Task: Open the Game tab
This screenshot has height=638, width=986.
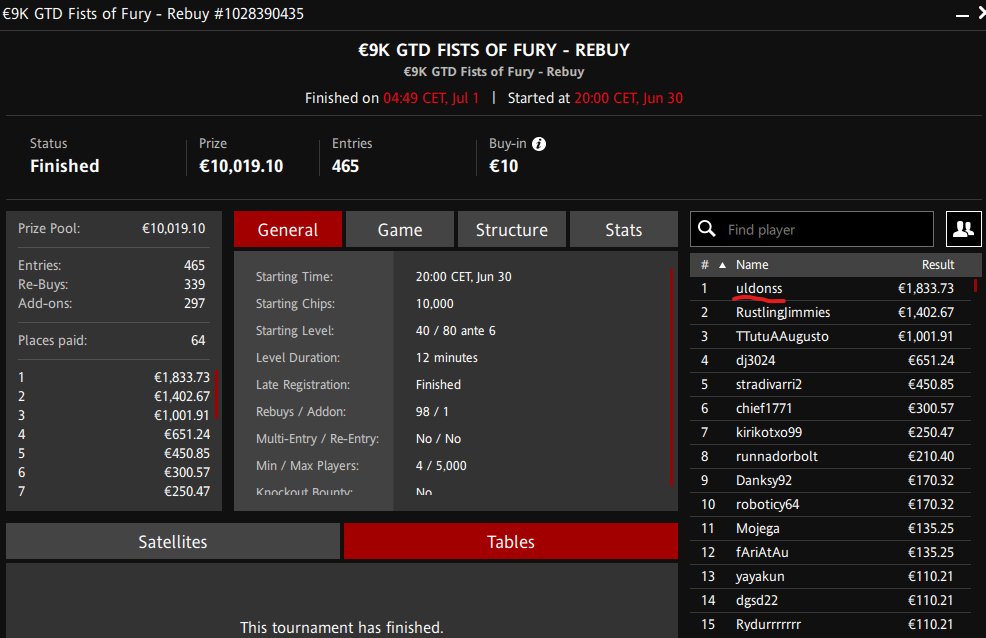Action: [x=400, y=229]
